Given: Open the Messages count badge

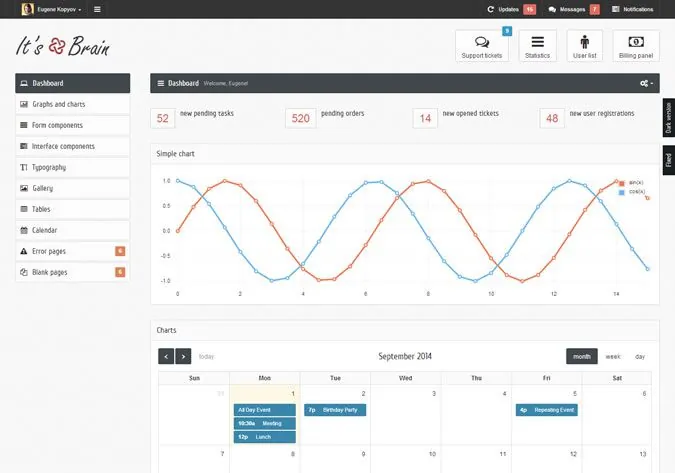Looking at the screenshot, I should pyautogui.click(x=594, y=9).
